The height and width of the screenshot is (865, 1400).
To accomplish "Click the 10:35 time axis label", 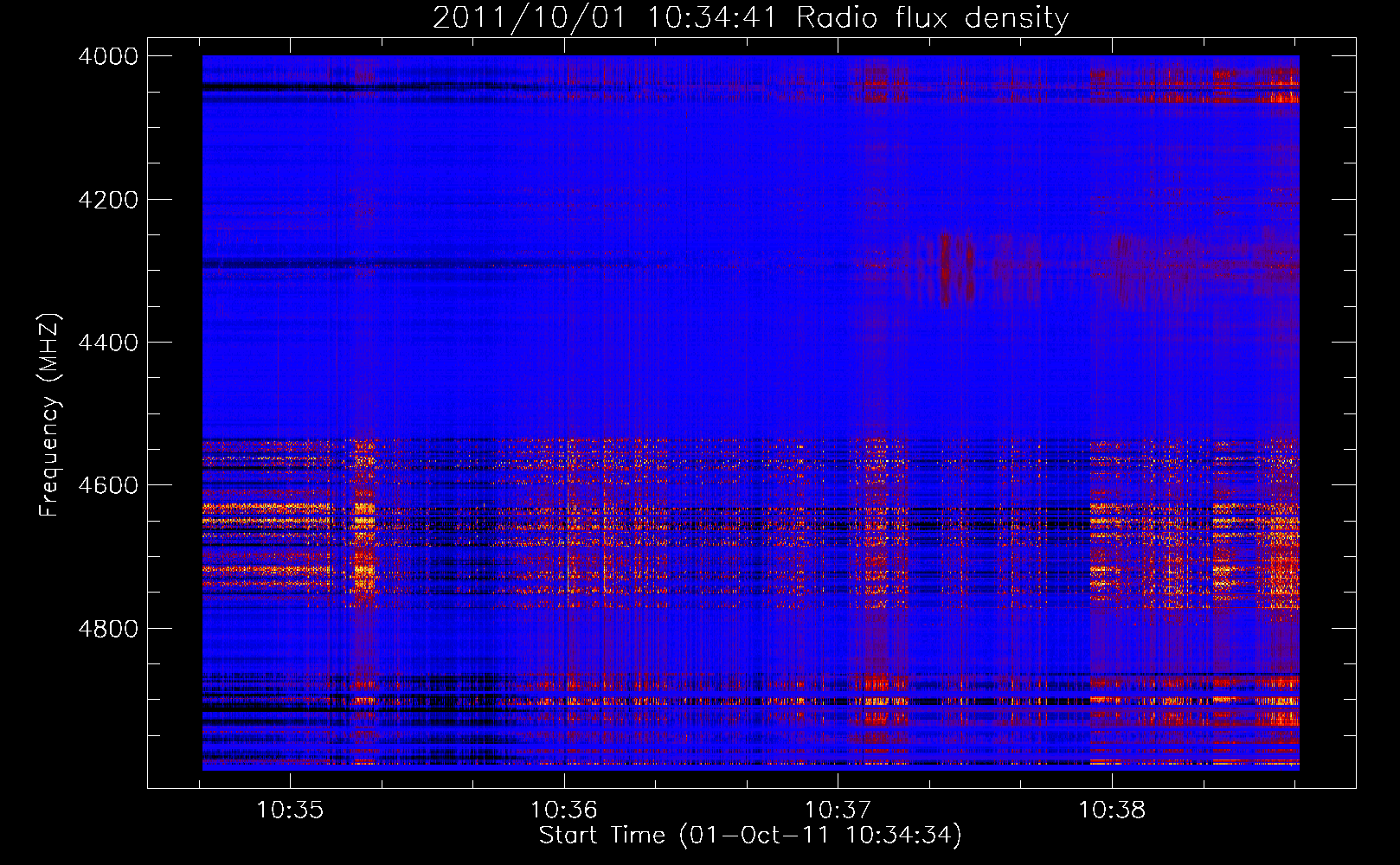I will click(290, 810).
